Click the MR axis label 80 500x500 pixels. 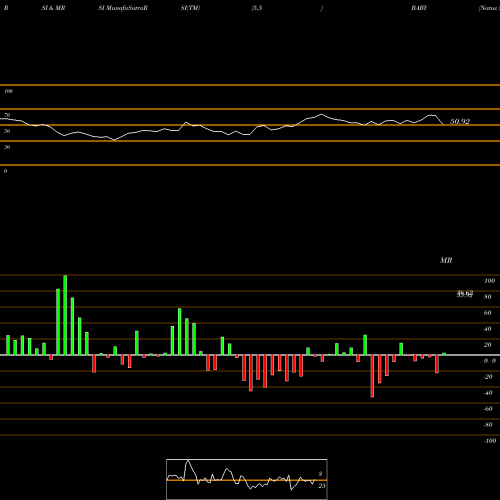click(488, 297)
